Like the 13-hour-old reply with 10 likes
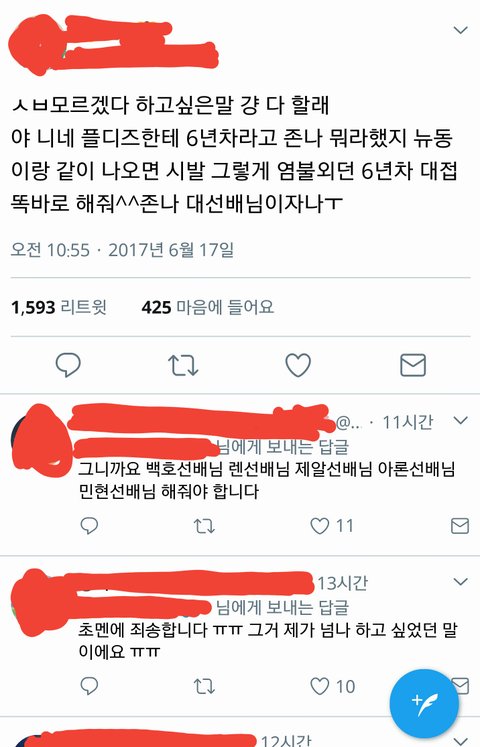480x747 pixels. [332, 686]
